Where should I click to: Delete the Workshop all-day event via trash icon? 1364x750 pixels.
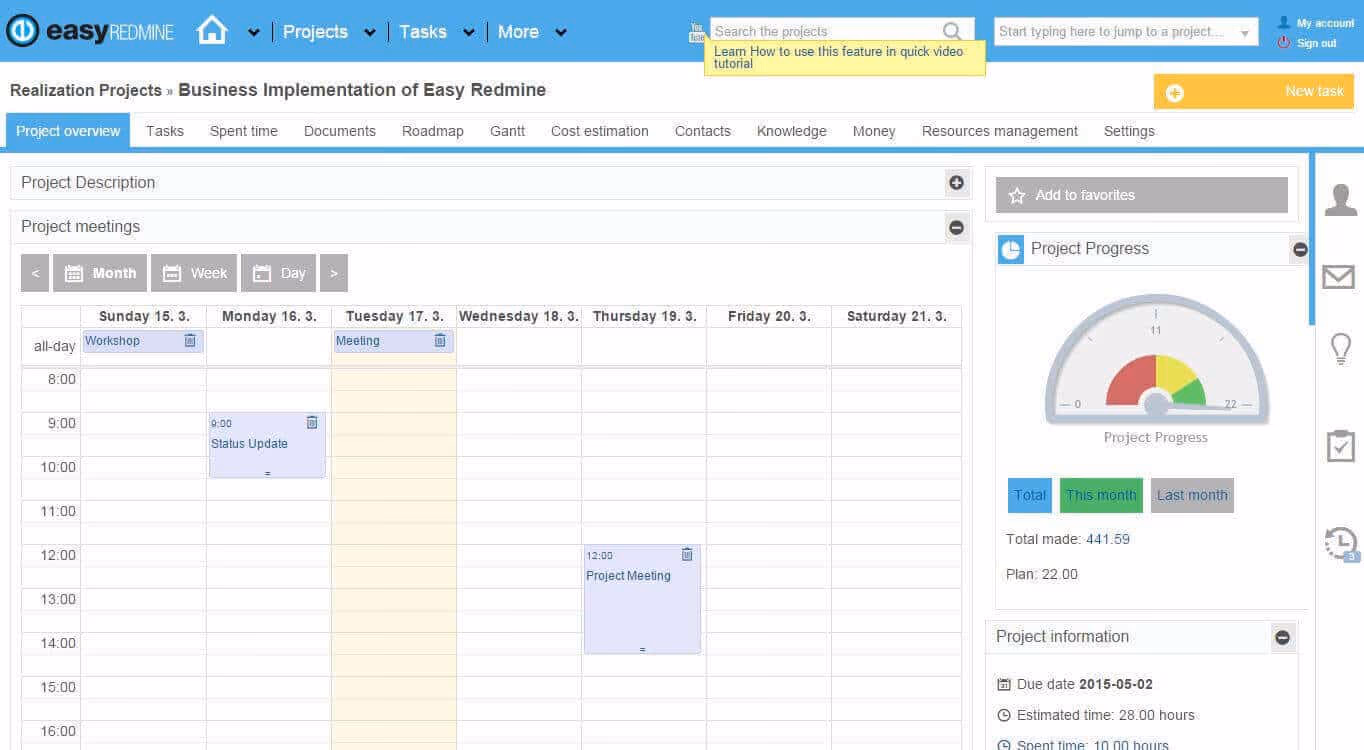189,341
